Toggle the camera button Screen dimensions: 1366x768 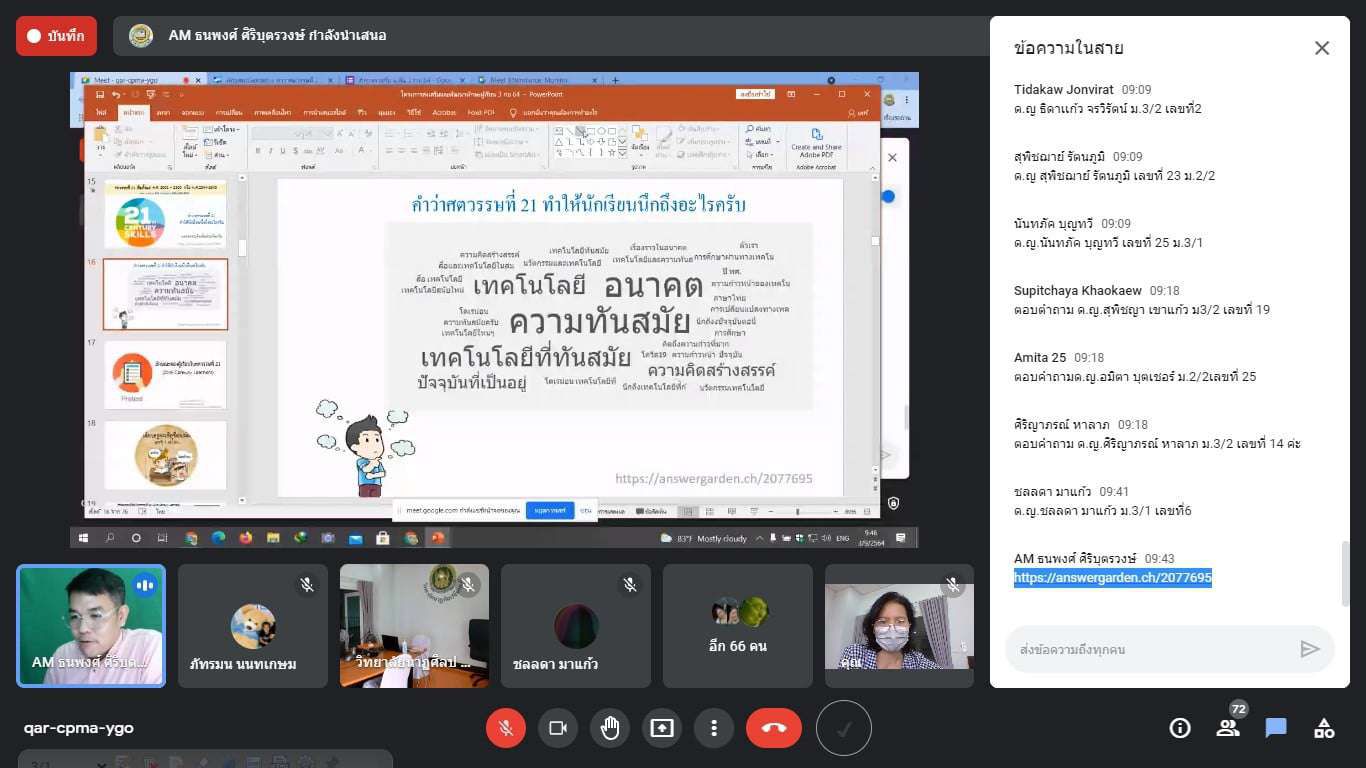[x=558, y=728]
